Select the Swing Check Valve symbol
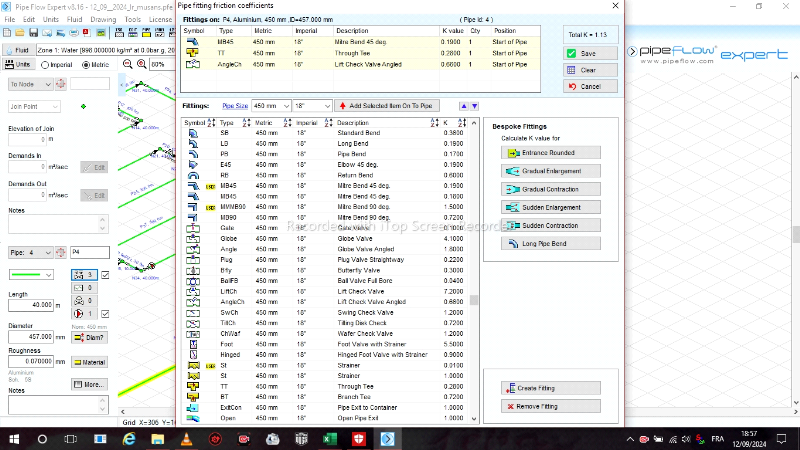This screenshot has height=450, width=800. (194, 312)
